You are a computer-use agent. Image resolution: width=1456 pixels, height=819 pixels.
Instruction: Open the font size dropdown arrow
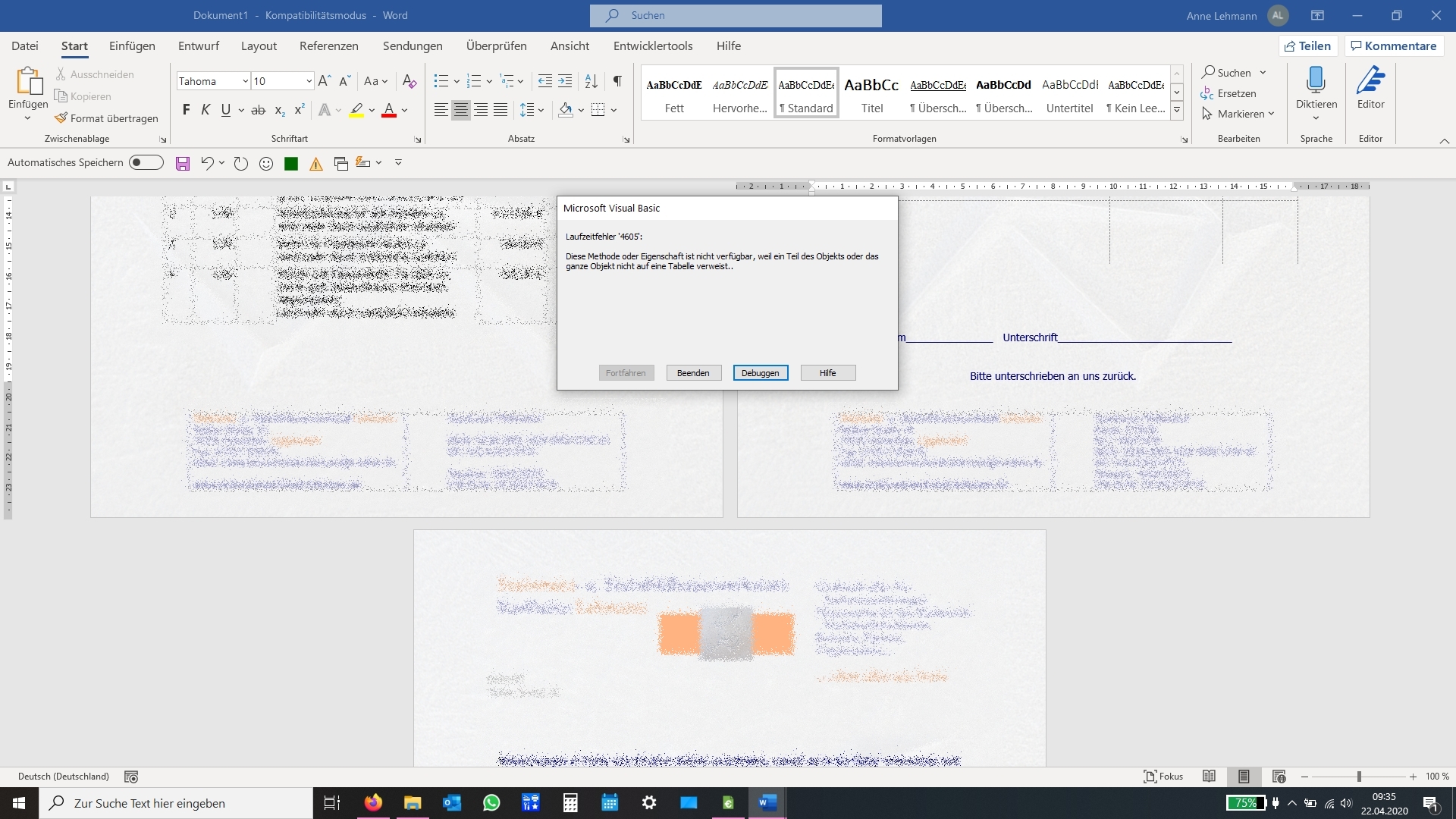tap(309, 81)
